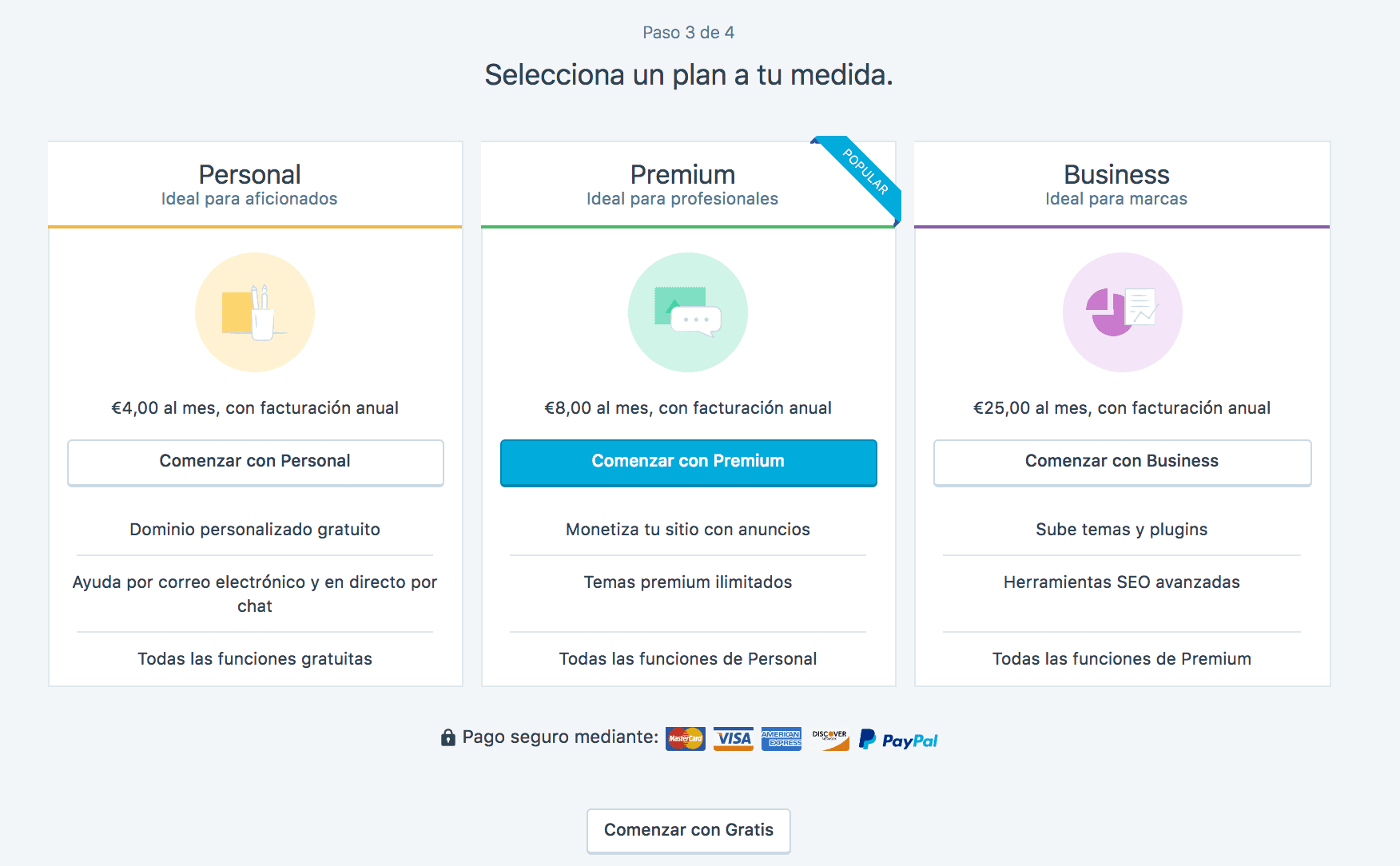1400x866 pixels.
Task: Click 'Monetiza tu sitio con anuncios' feature
Action: pos(688,530)
